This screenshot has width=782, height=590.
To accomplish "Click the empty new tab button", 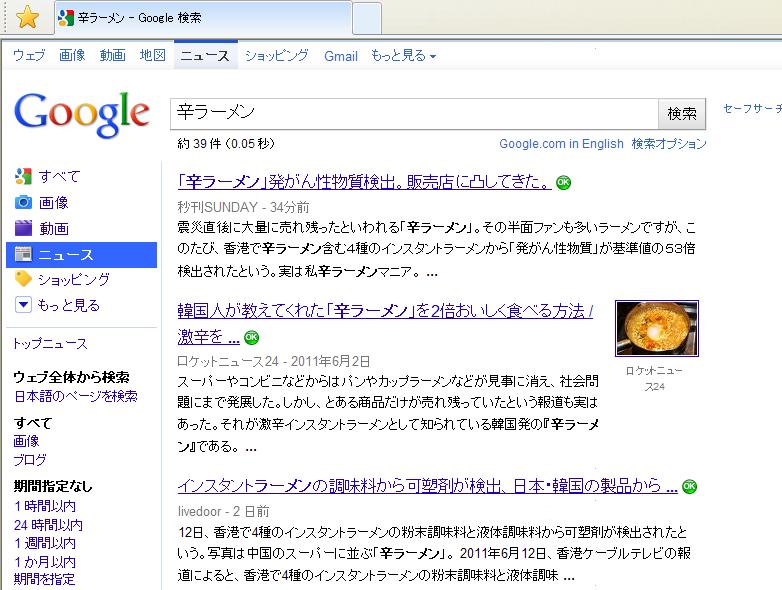I will pyautogui.click(x=367, y=18).
